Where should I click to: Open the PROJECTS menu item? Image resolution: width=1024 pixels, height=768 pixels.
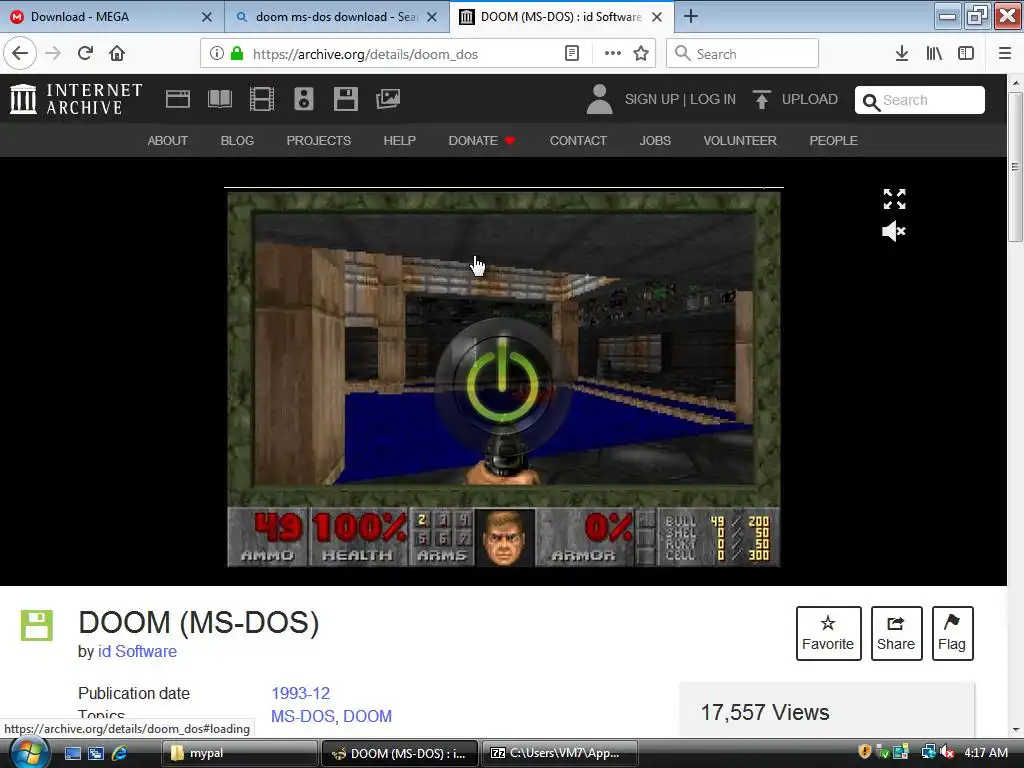pyautogui.click(x=319, y=140)
